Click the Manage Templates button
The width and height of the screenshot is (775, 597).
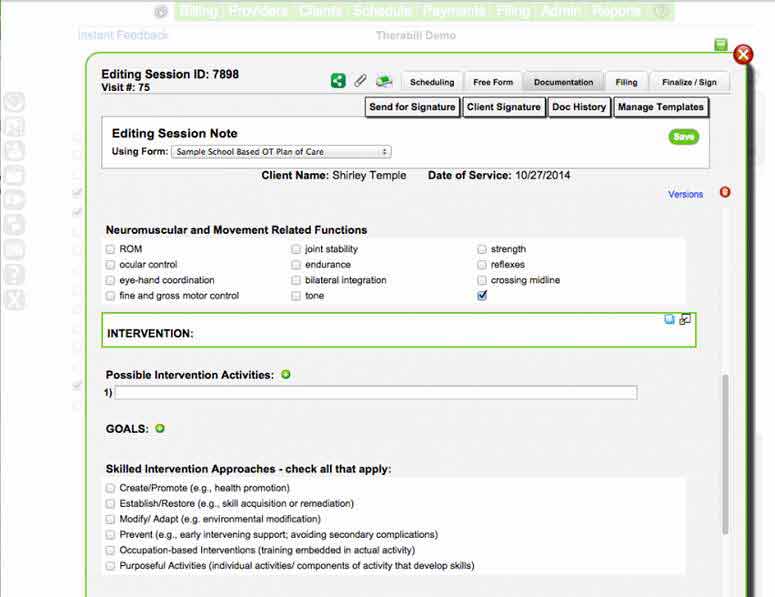[x=661, y=107]
